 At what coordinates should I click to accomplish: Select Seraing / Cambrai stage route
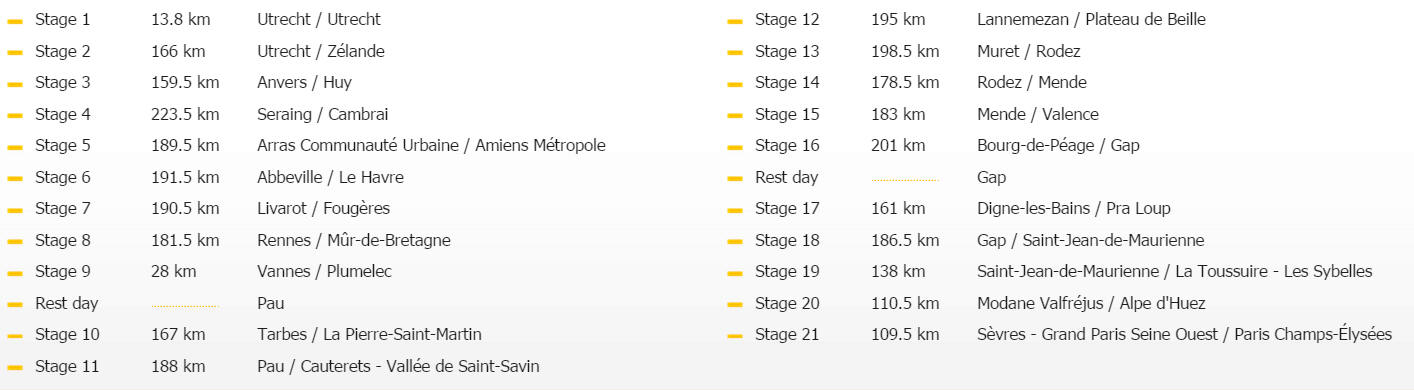point(322,114)
